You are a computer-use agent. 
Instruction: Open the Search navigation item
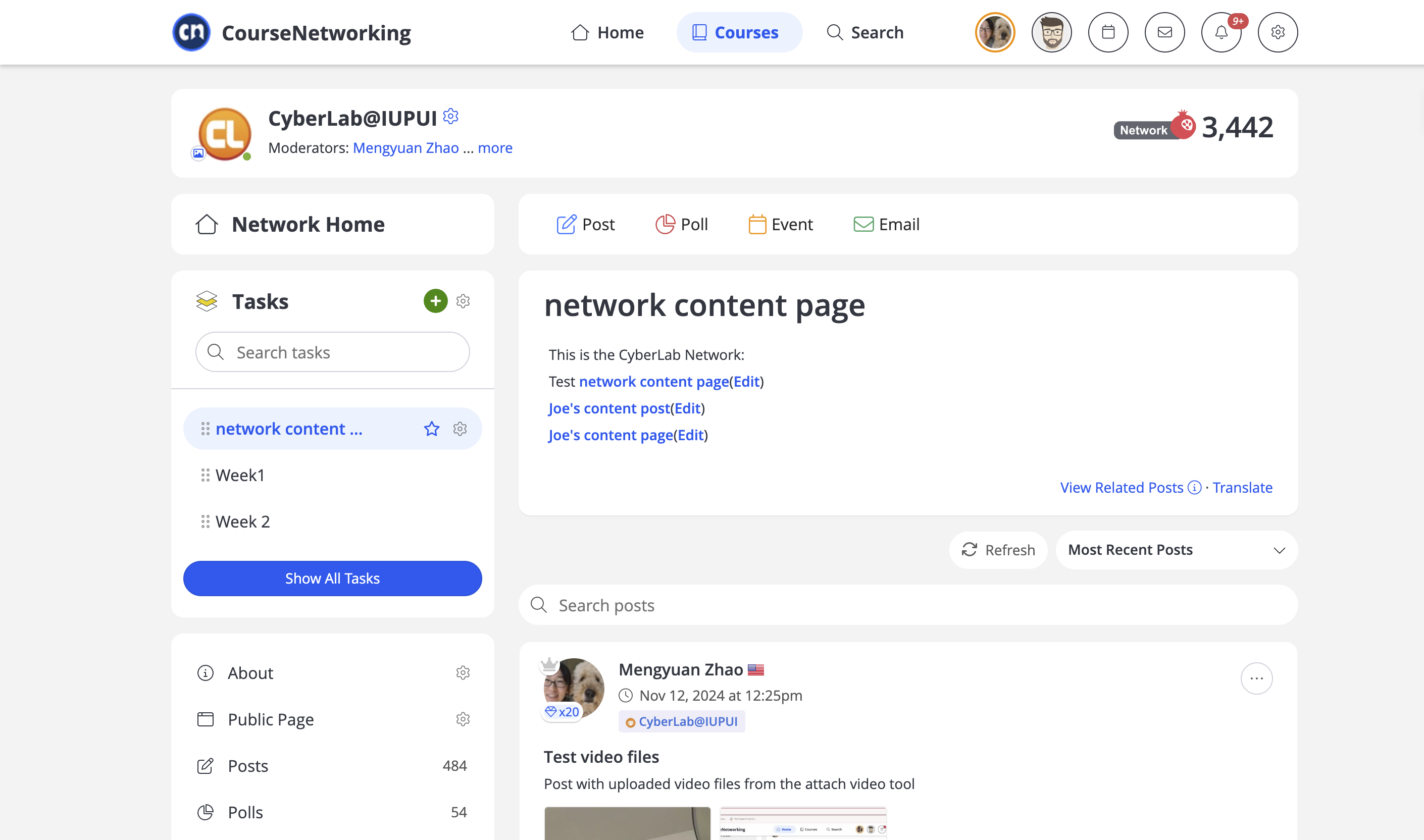tap(865, 32)
